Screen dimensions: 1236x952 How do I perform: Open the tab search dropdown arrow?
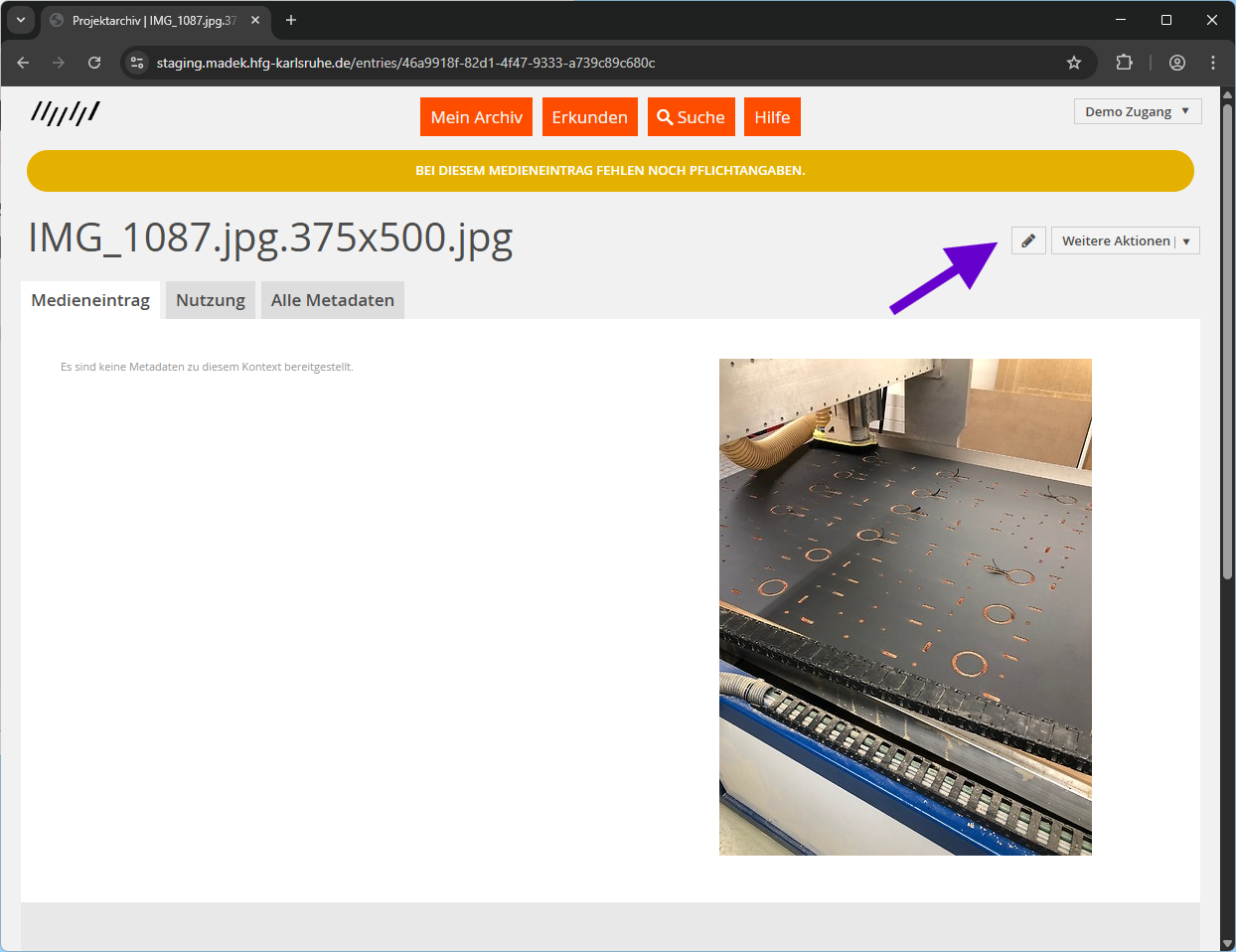tap(21, 20)
